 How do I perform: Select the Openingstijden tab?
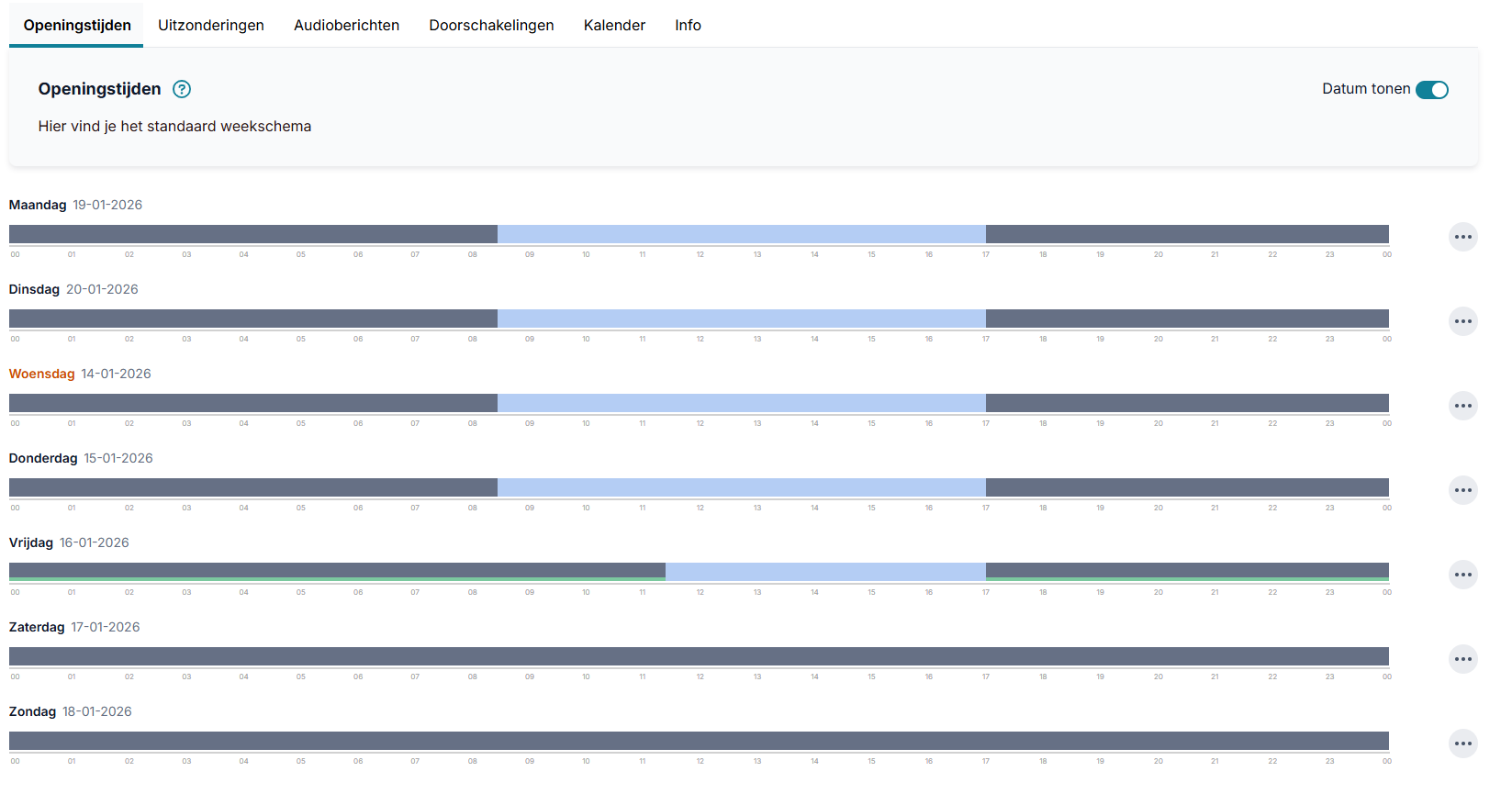(77, 26)
